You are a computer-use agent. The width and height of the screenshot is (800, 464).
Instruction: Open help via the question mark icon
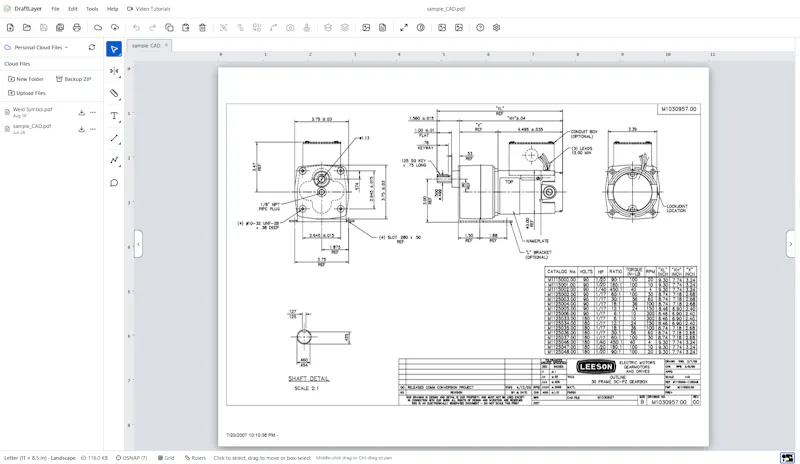(x=480, y=28)
